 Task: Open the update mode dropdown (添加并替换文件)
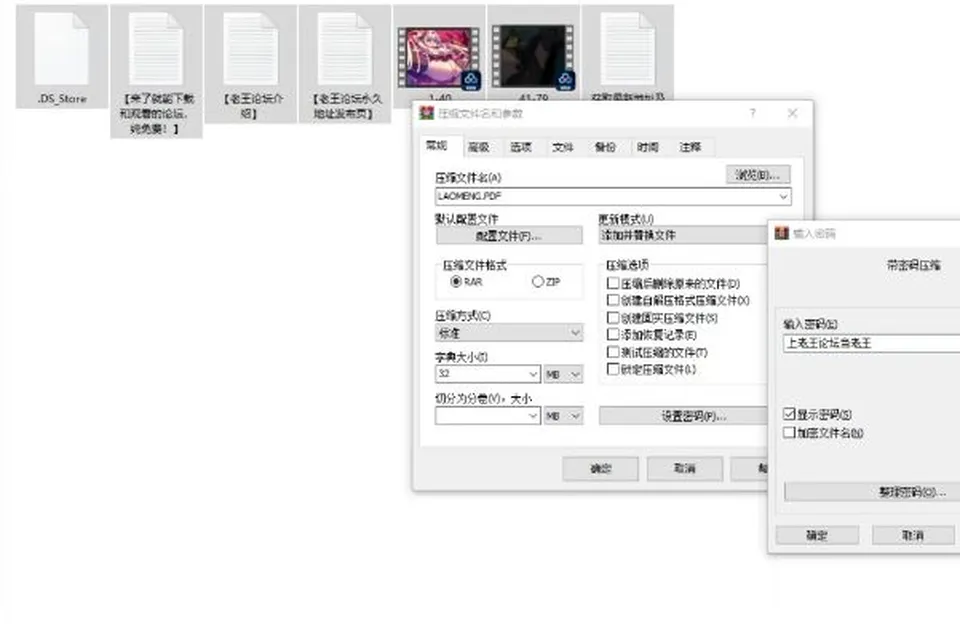click(683, 235)
